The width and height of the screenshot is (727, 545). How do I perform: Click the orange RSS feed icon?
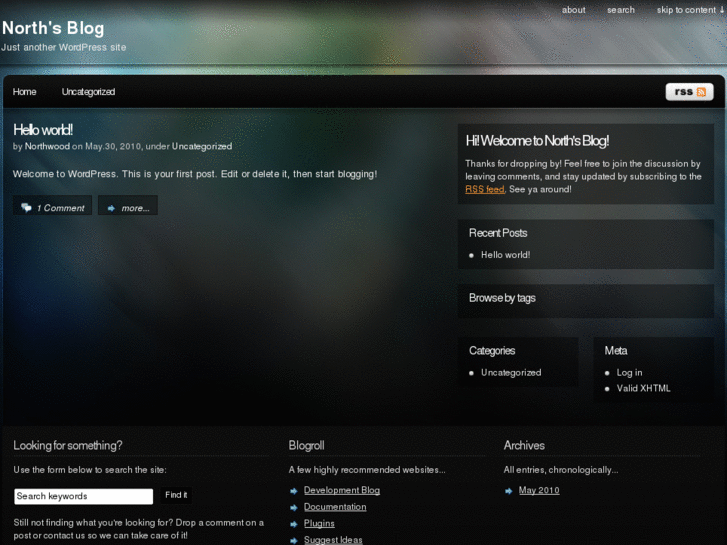point(701,92)
